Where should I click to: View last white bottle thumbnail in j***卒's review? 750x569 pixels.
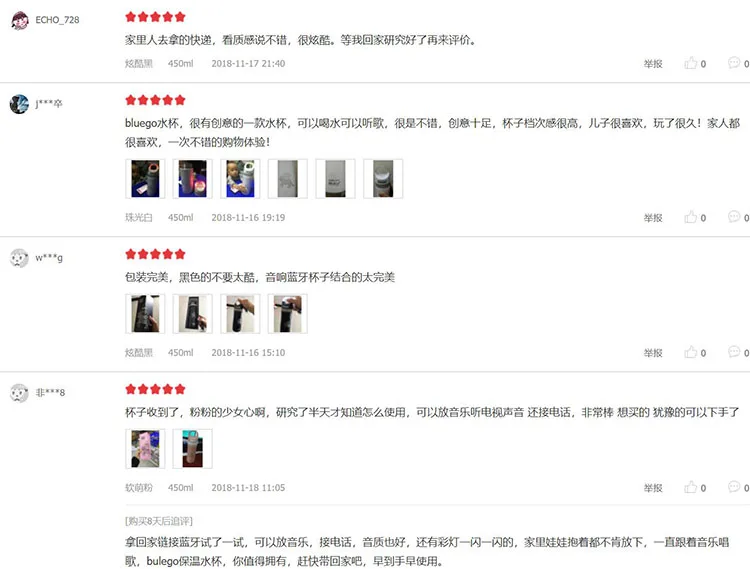point(383,179)
